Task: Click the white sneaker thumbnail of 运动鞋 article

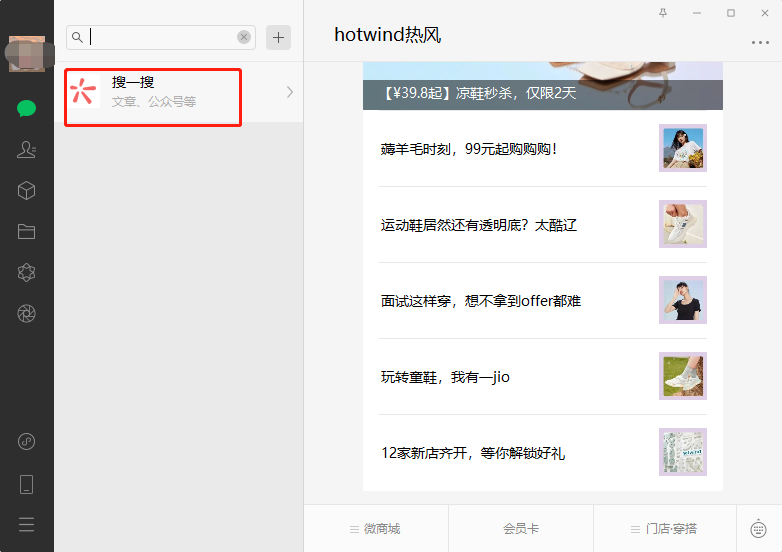Action: pos(683,224)
